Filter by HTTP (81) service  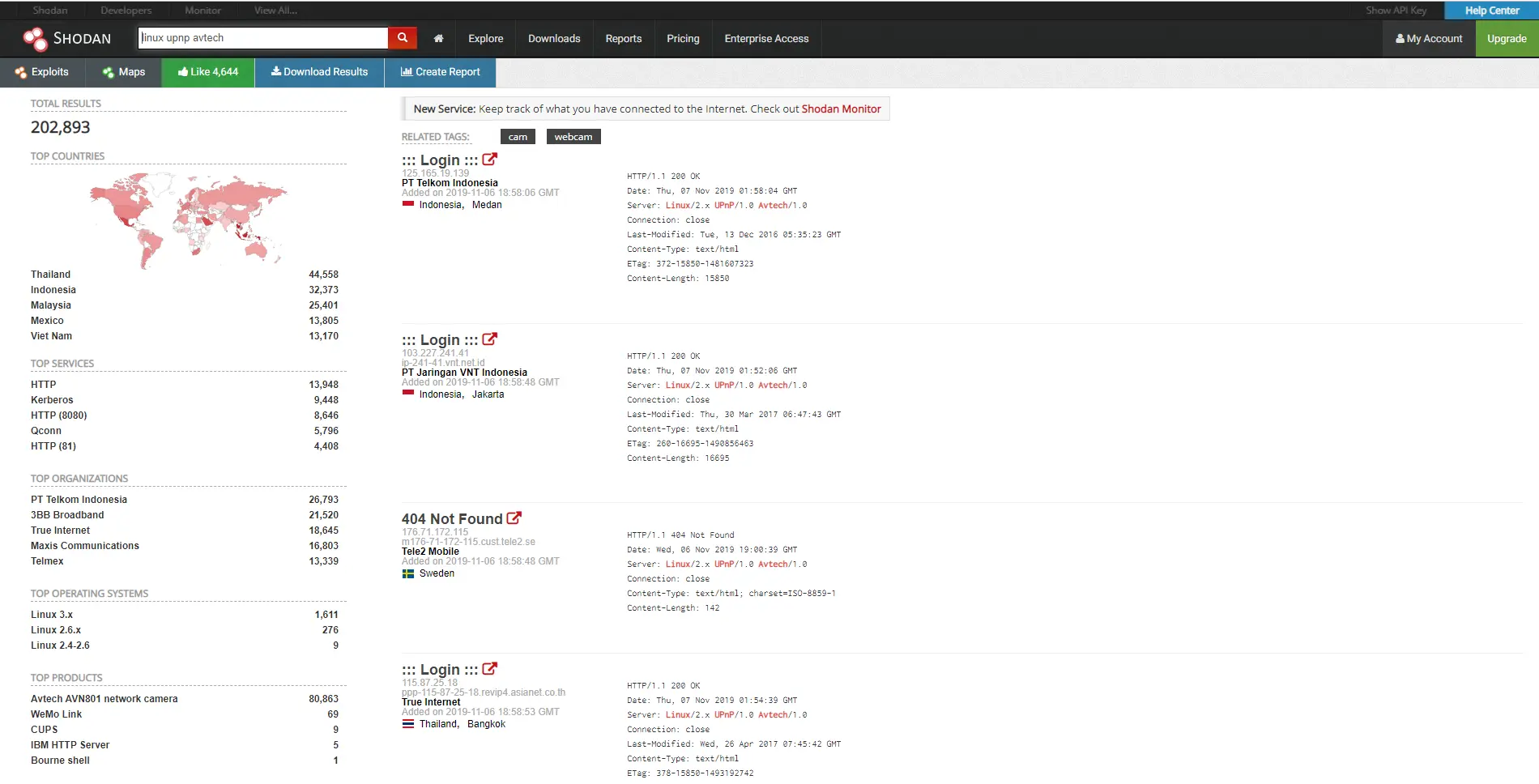pos(53,446)
